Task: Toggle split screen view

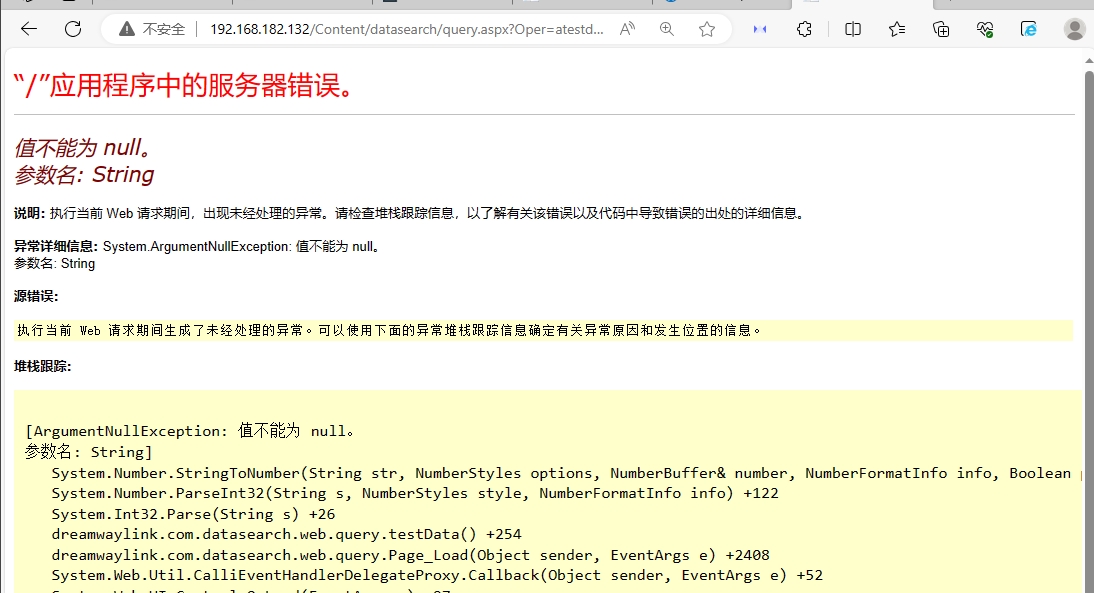Action: pyautogui.click(x=853, y=29)
